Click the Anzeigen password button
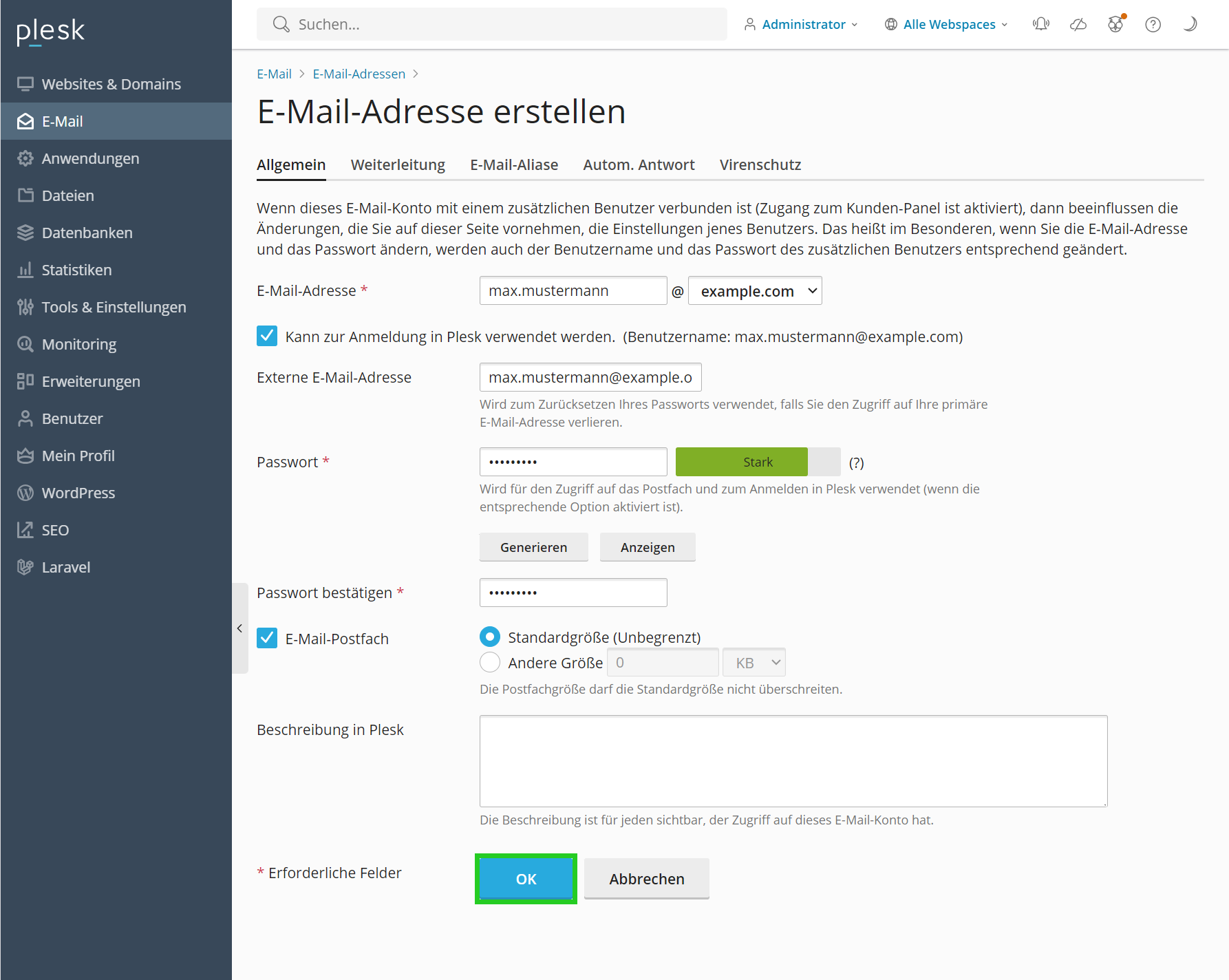1229x980 pixels. 648,547
